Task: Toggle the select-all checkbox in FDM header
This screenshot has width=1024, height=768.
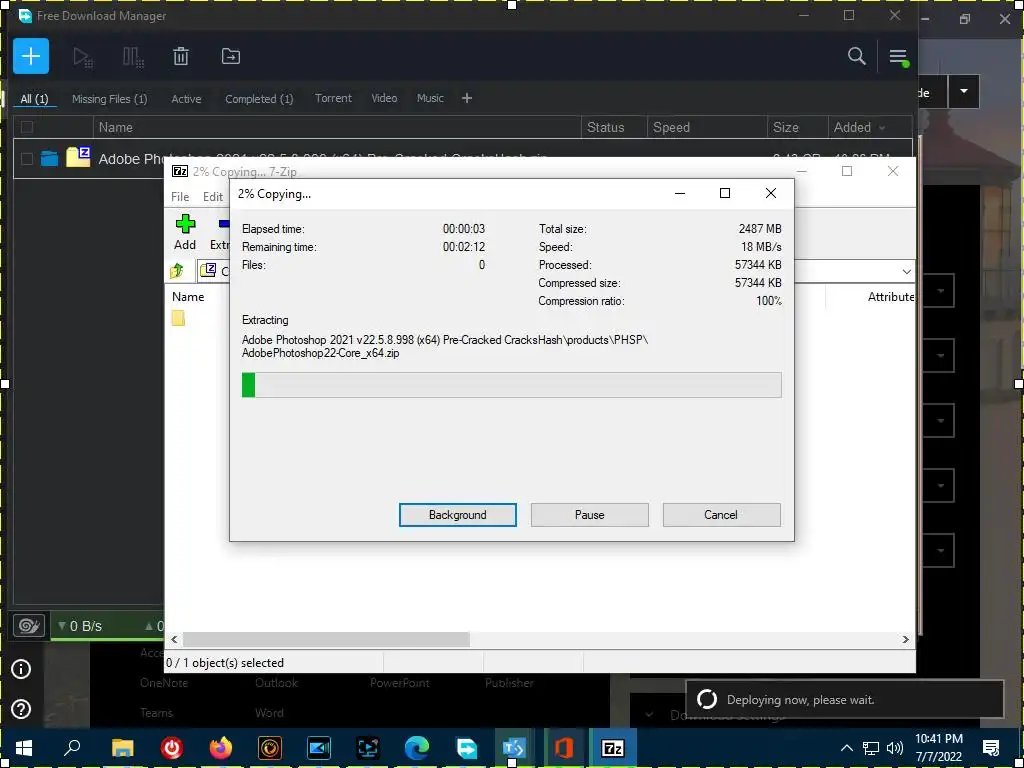Action: point(27,127)
